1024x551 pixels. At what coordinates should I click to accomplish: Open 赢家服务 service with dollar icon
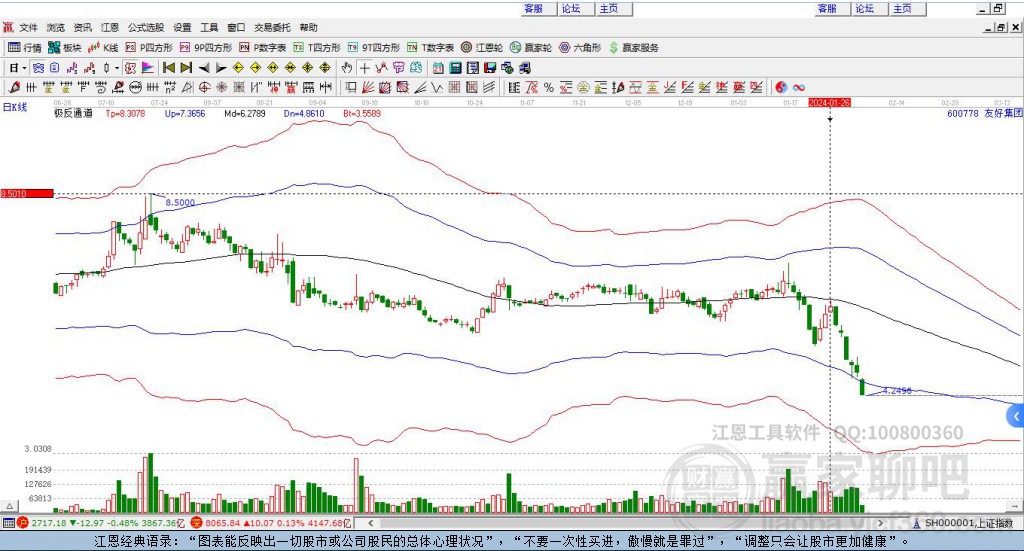click(633, 48)
